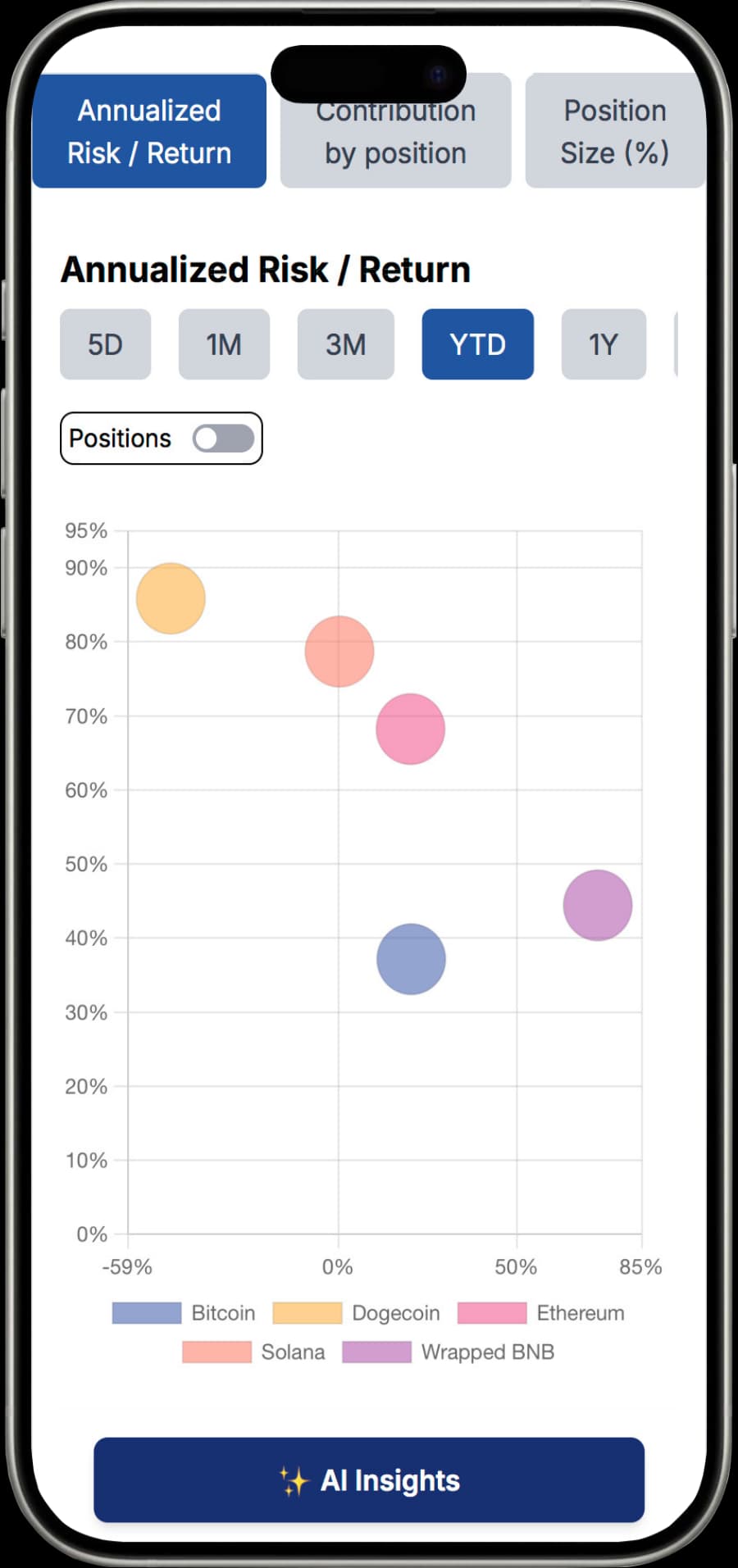Select the 5D time range
The image size is (738, 1568).
click(x=105, y=344)
